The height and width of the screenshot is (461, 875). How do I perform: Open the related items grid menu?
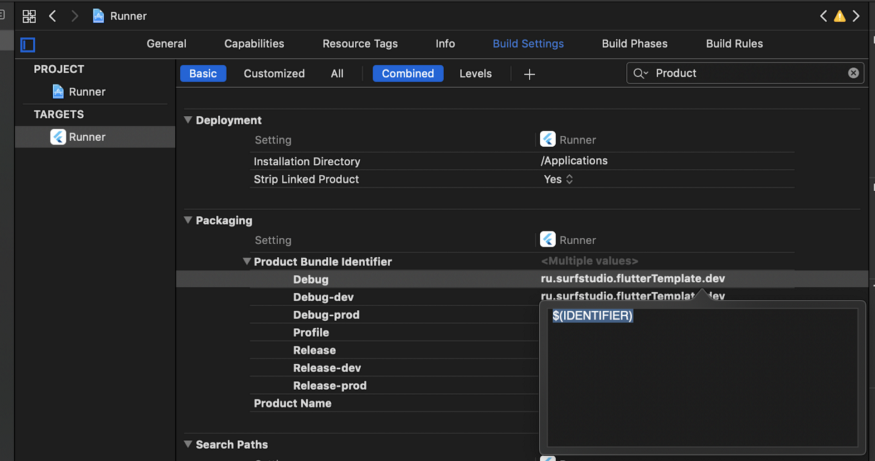point(29,16)
